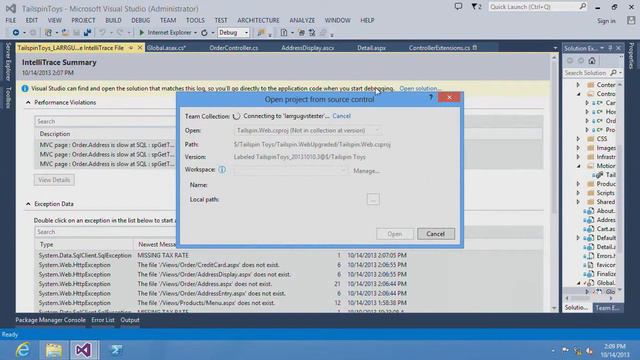Click the feedback speech bubble icon
640x360 pixels.
pyautogui.click(x=458, y=7)
